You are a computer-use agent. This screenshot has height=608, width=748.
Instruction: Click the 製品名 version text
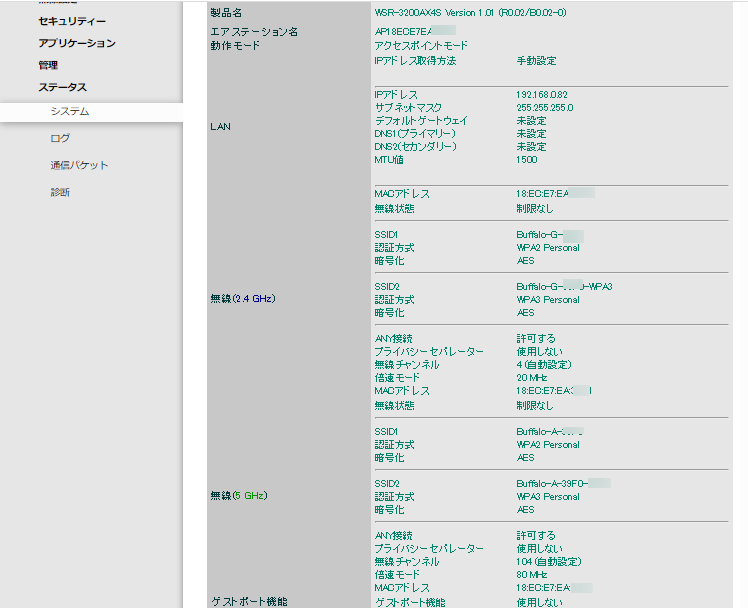pyautogui.click(x=470, y=13)
